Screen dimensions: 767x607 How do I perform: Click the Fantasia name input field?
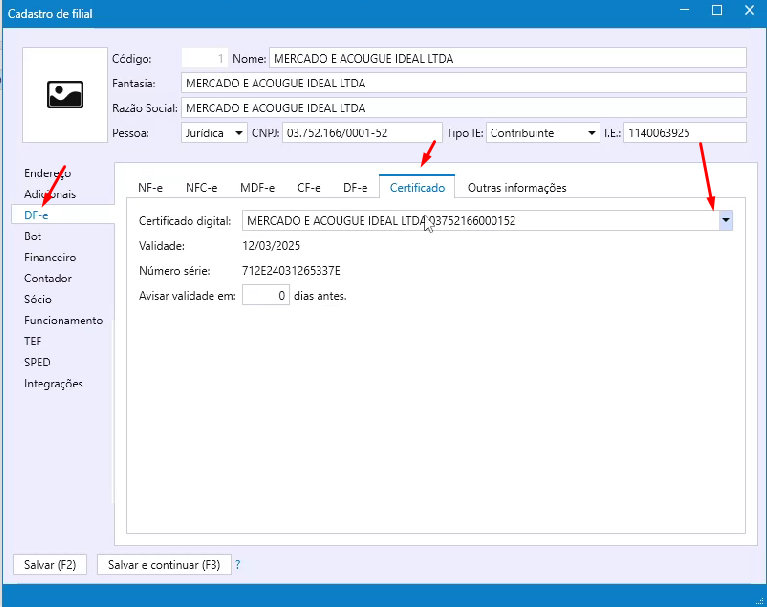click(464, 82)
